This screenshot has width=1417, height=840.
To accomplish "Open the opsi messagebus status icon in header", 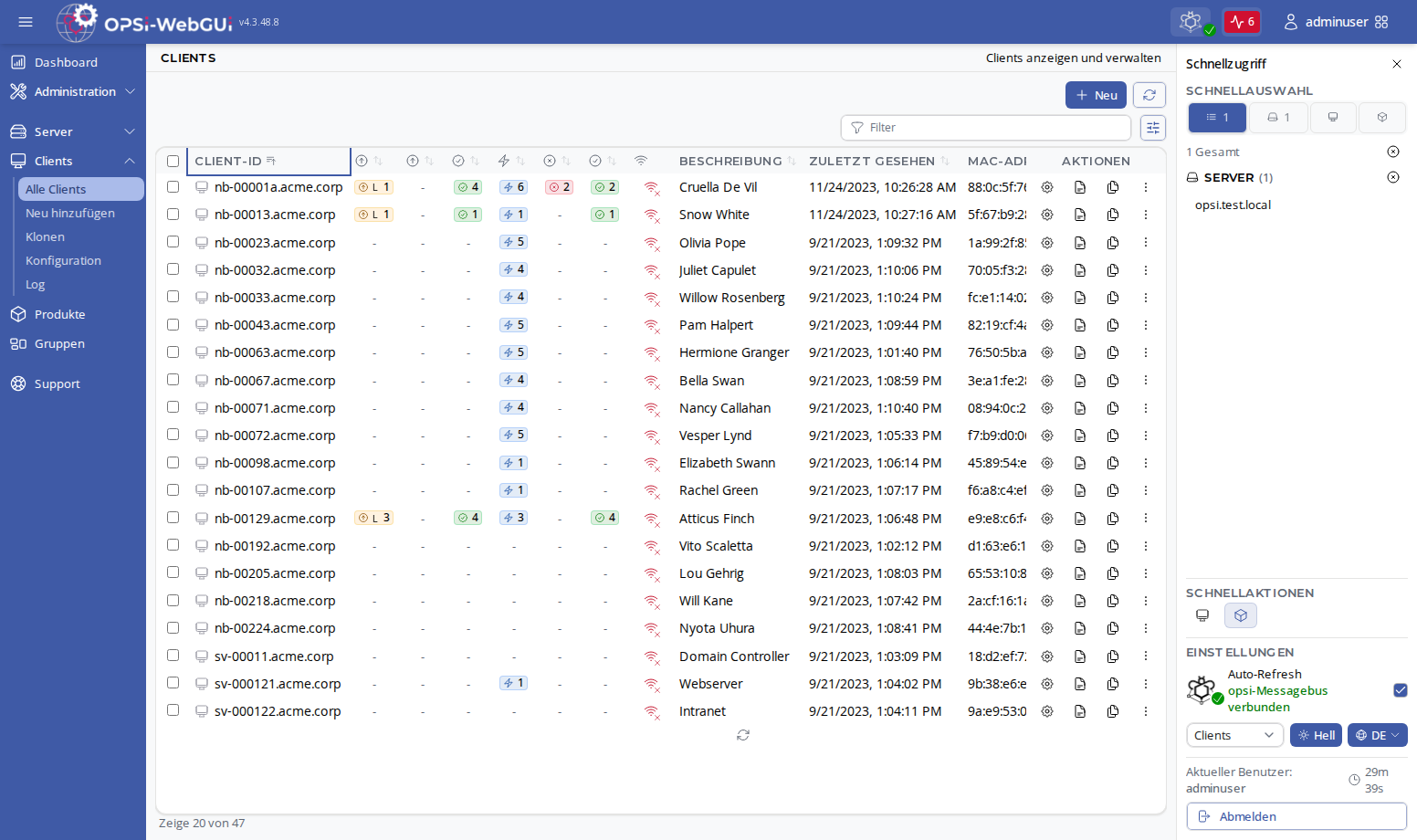I will [1191, 22].
